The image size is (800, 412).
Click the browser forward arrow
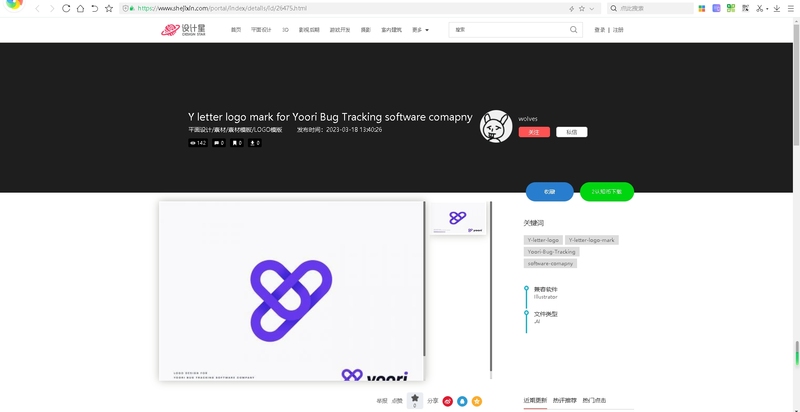[52, 8]
